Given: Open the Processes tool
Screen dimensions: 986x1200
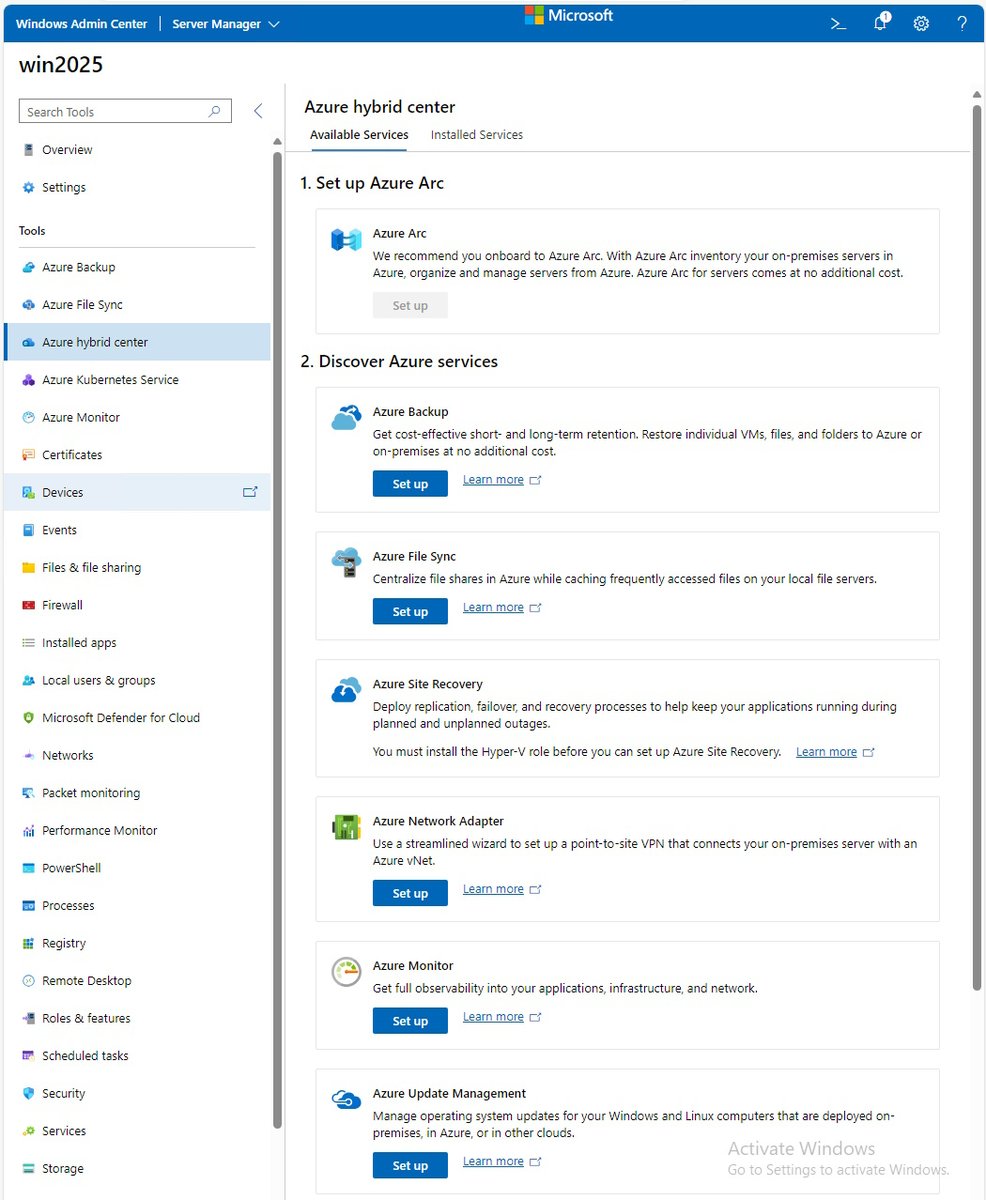Looking at the screenshot, I should (137, 906).
